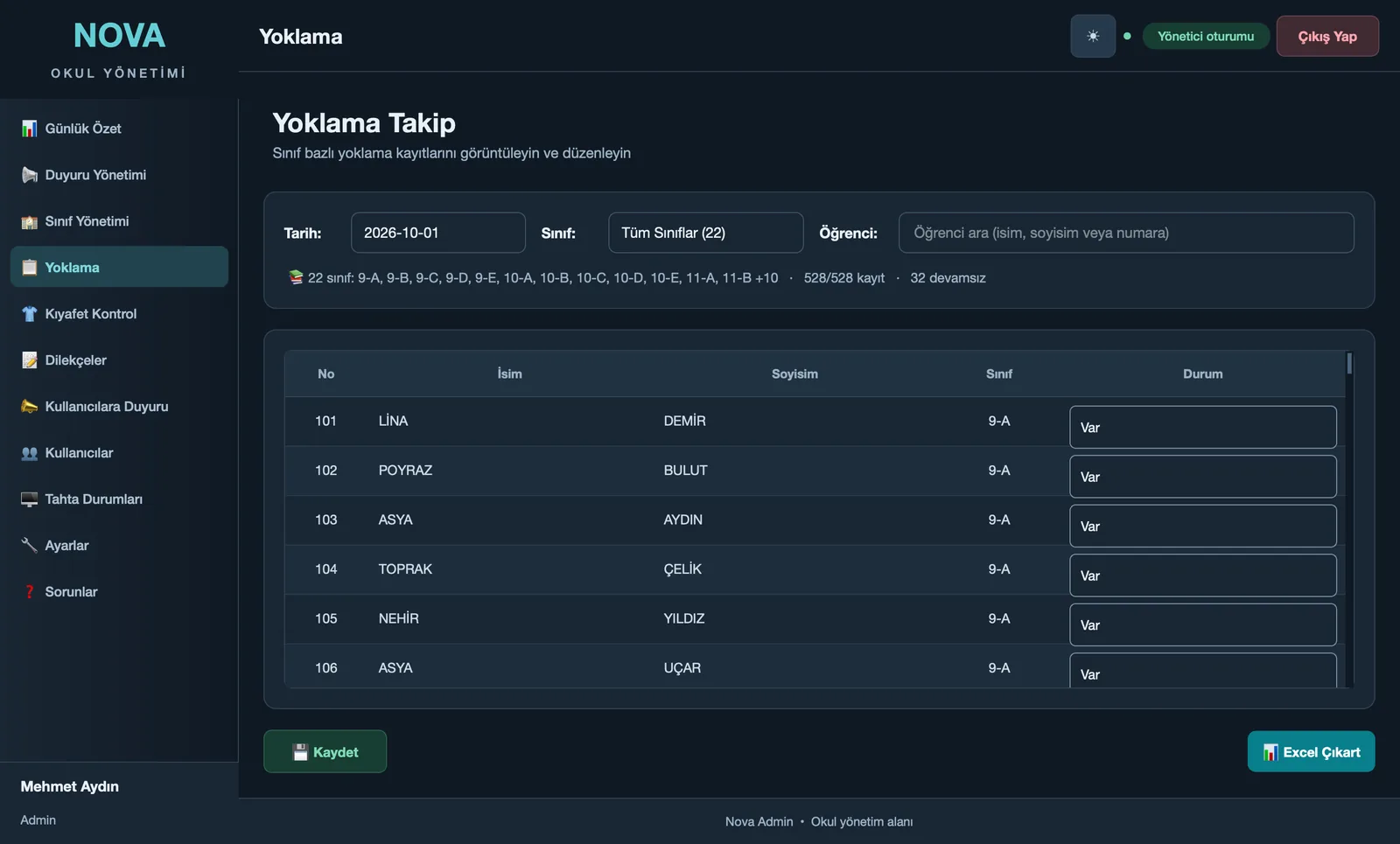Open status dropdown for ASYA AYDIN

[x=1203, y=526]
